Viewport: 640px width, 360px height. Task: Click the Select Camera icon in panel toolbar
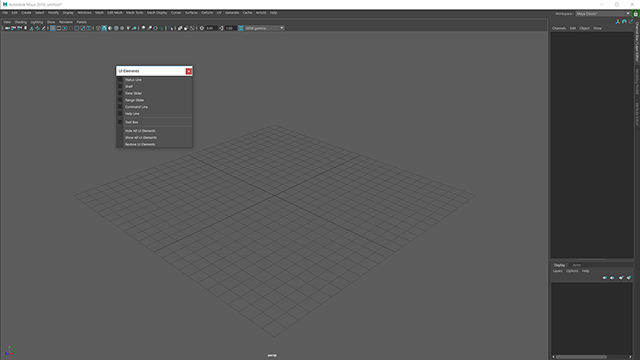(x=7, y=28)
